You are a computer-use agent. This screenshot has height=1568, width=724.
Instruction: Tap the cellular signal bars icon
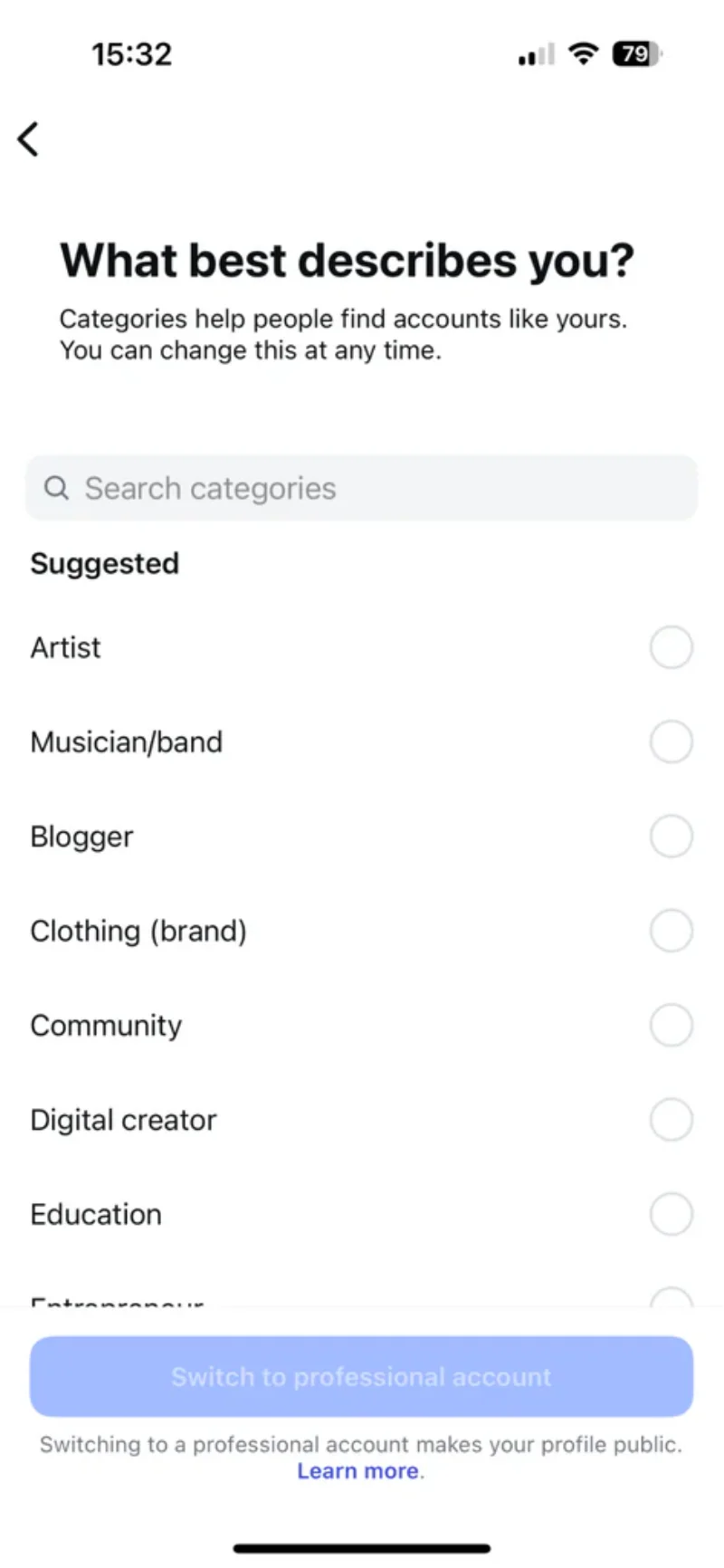click(536, 56)
